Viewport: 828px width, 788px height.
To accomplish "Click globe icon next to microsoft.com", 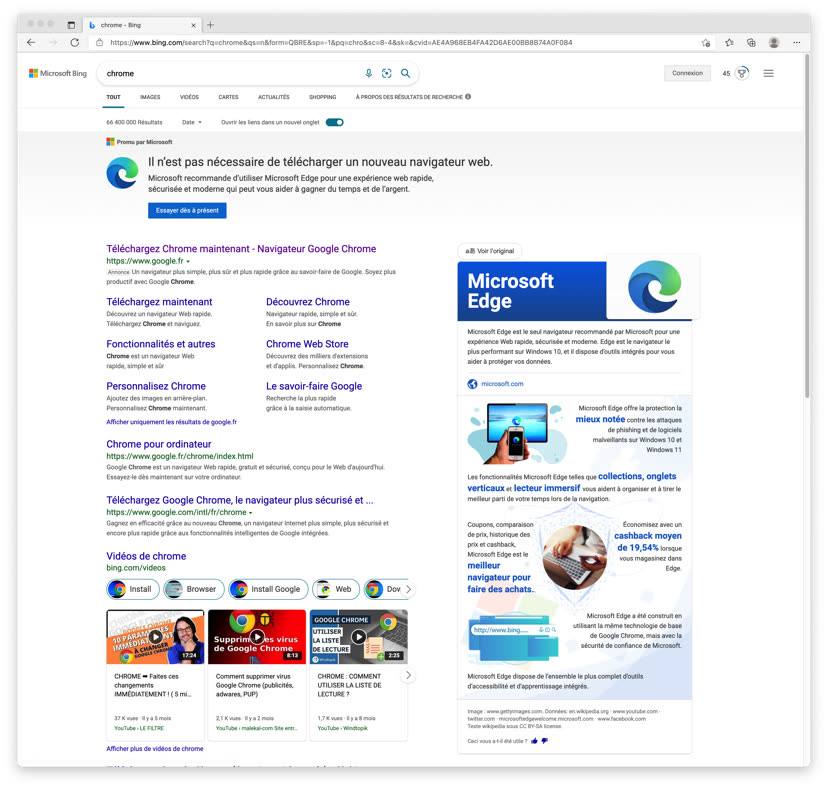I will (472, 384).
